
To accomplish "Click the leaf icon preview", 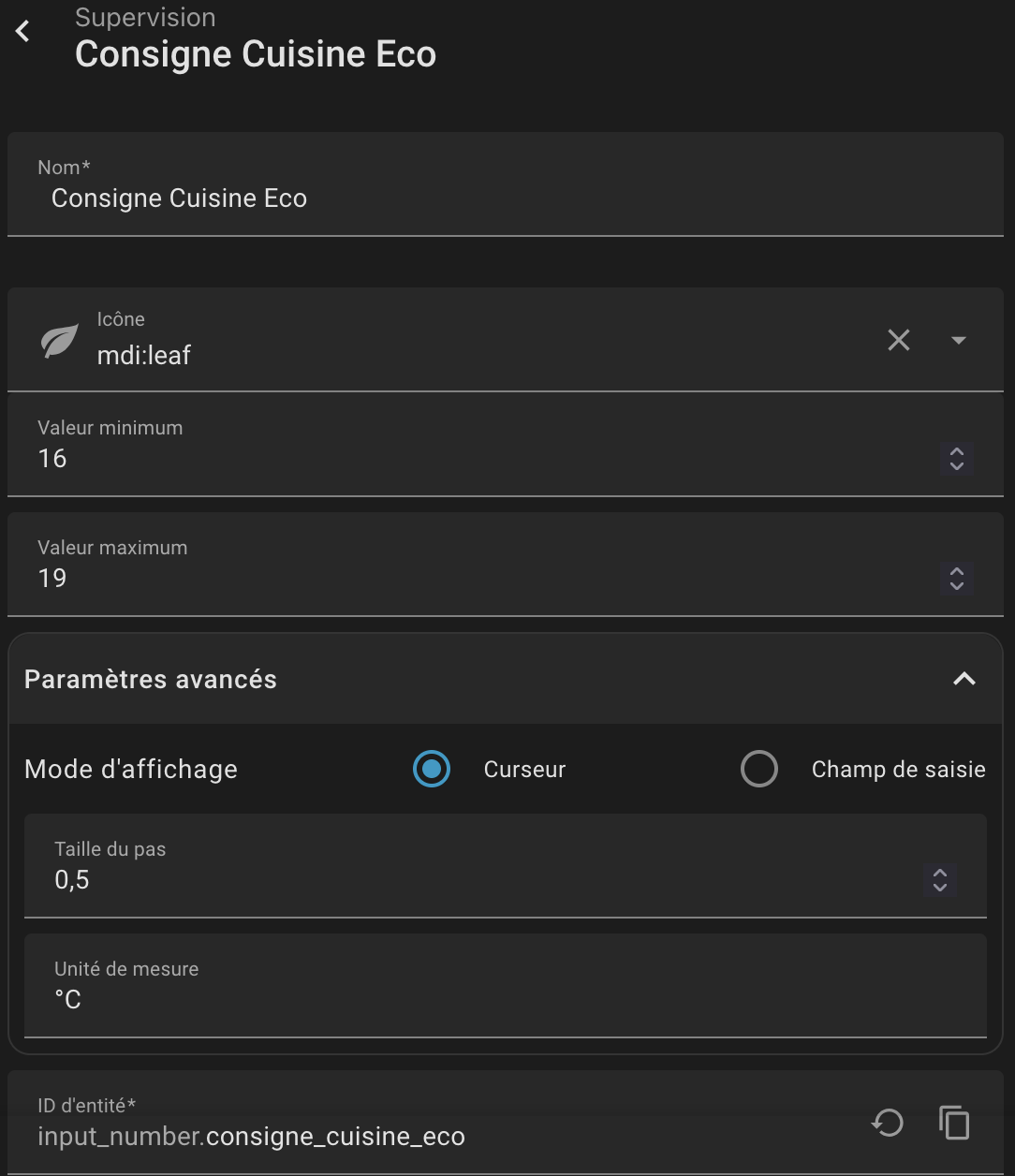I will pyautogui.click(x=60, y=341).
